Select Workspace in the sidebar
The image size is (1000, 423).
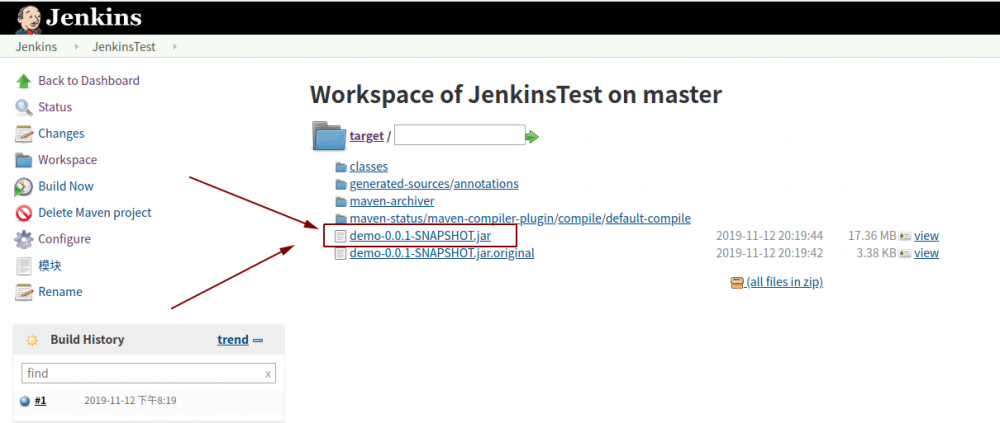pos(68,160)
